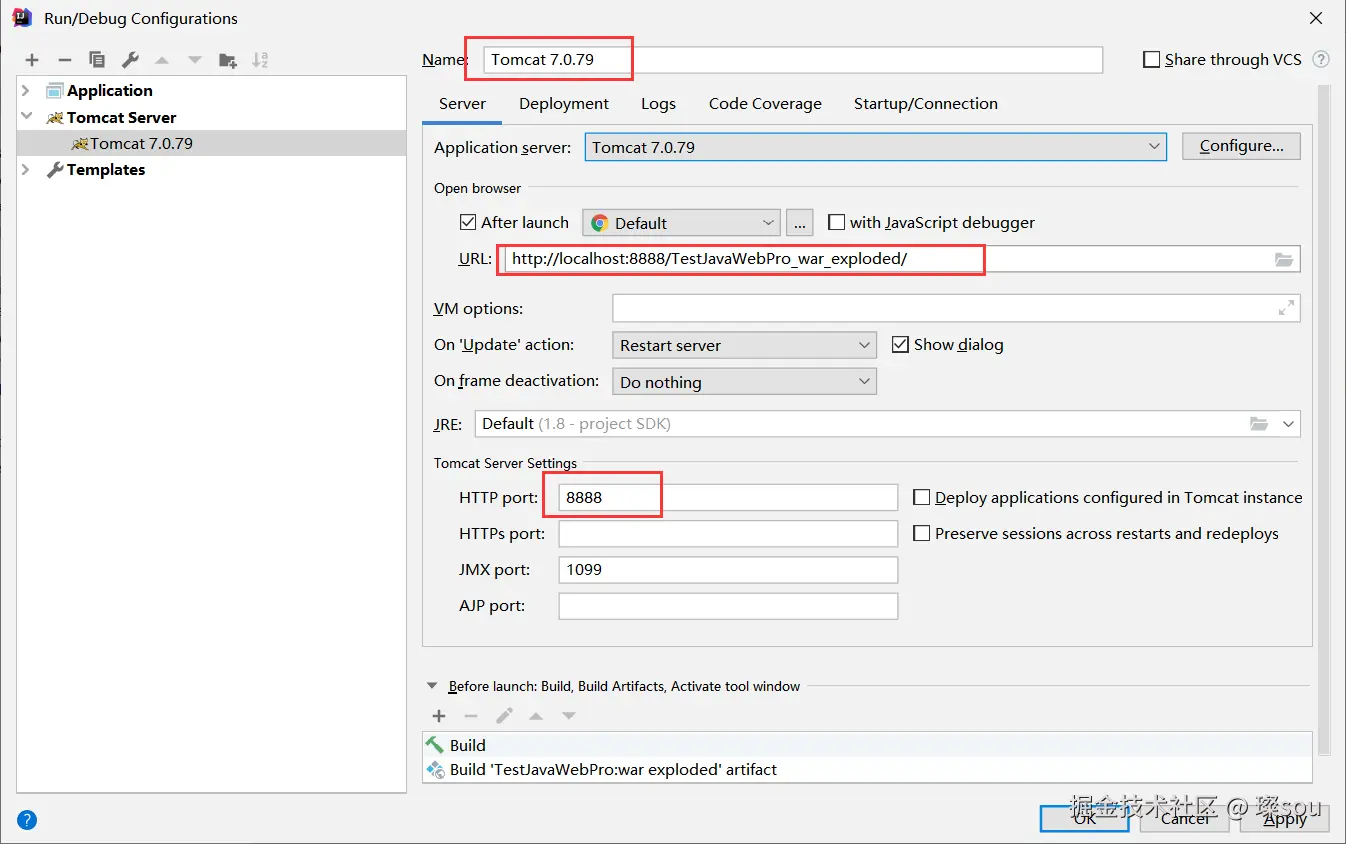Image resolution: width=1346 pixels, height=844 pixels.
Task: Click the Configure... button
Action: click(x=1241, y=146)
